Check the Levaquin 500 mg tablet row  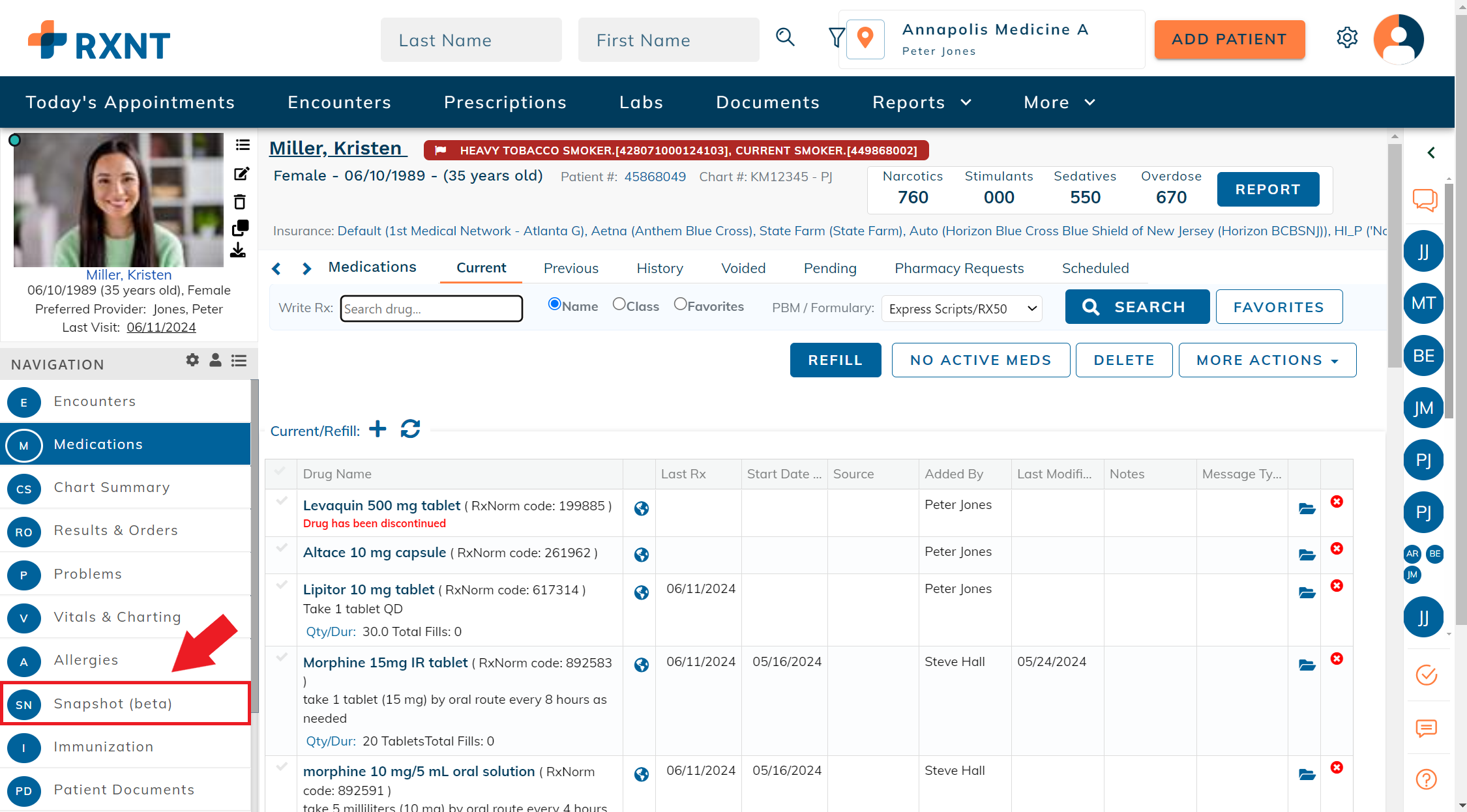click(282, 500)
